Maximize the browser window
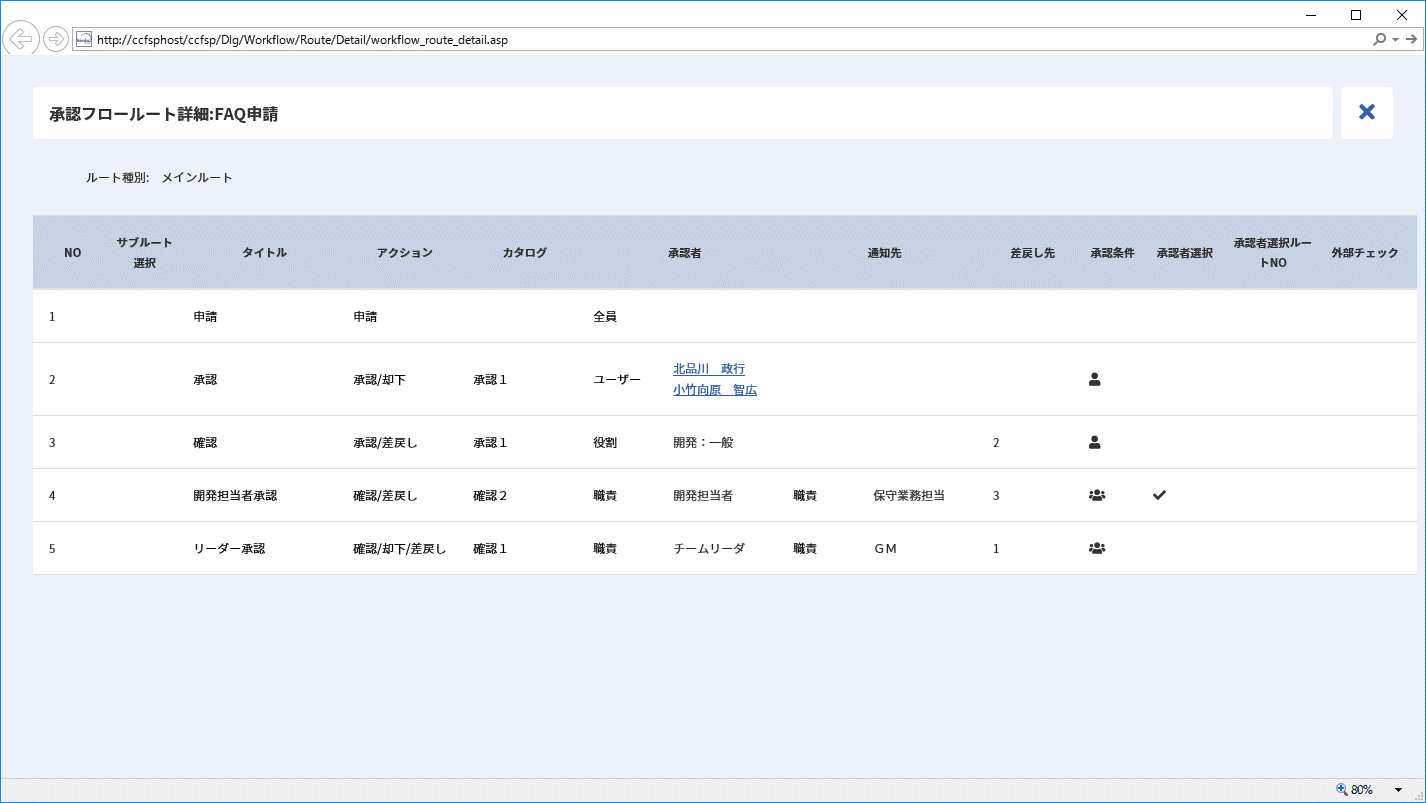 click(x=1356, y=14)
